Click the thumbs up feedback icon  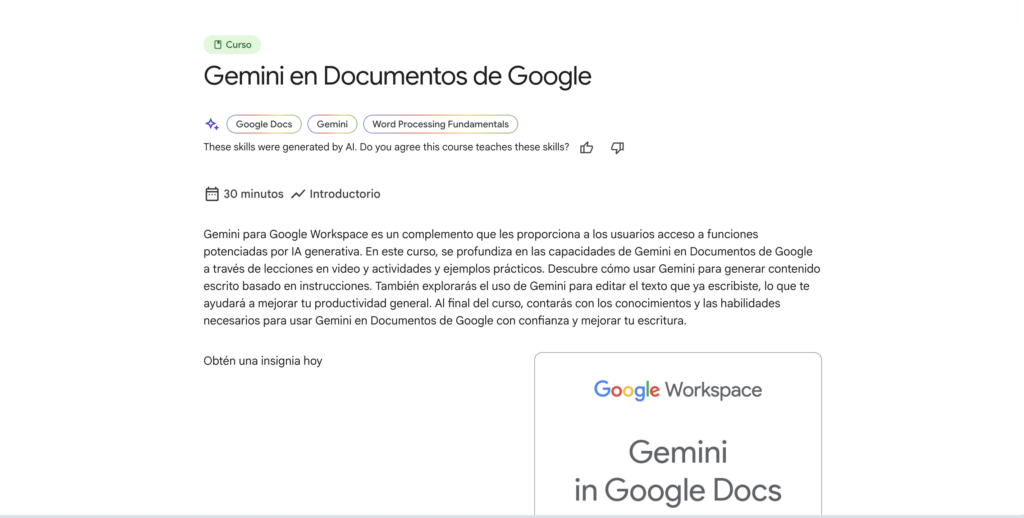pos(586,148)
